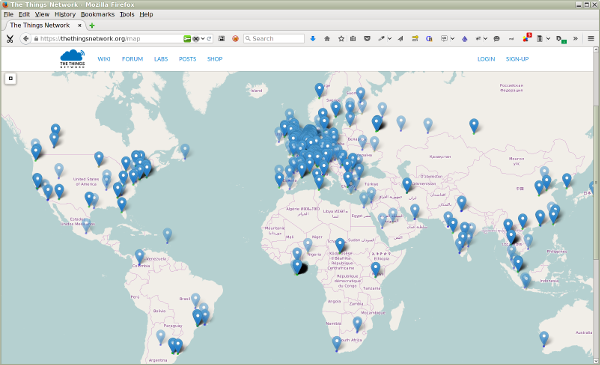The height and width of the screenshot is (365, 600).
Task: Click the colorful addon icon with red badge
Action: pyautogui.click(x=527, y=38)
